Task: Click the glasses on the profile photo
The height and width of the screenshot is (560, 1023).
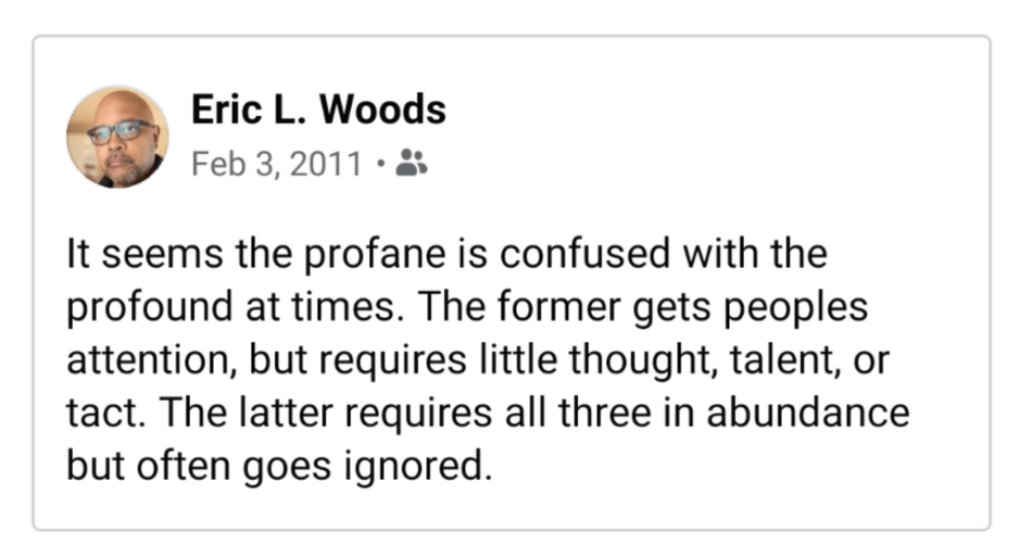Action: (x=120, y=131)
